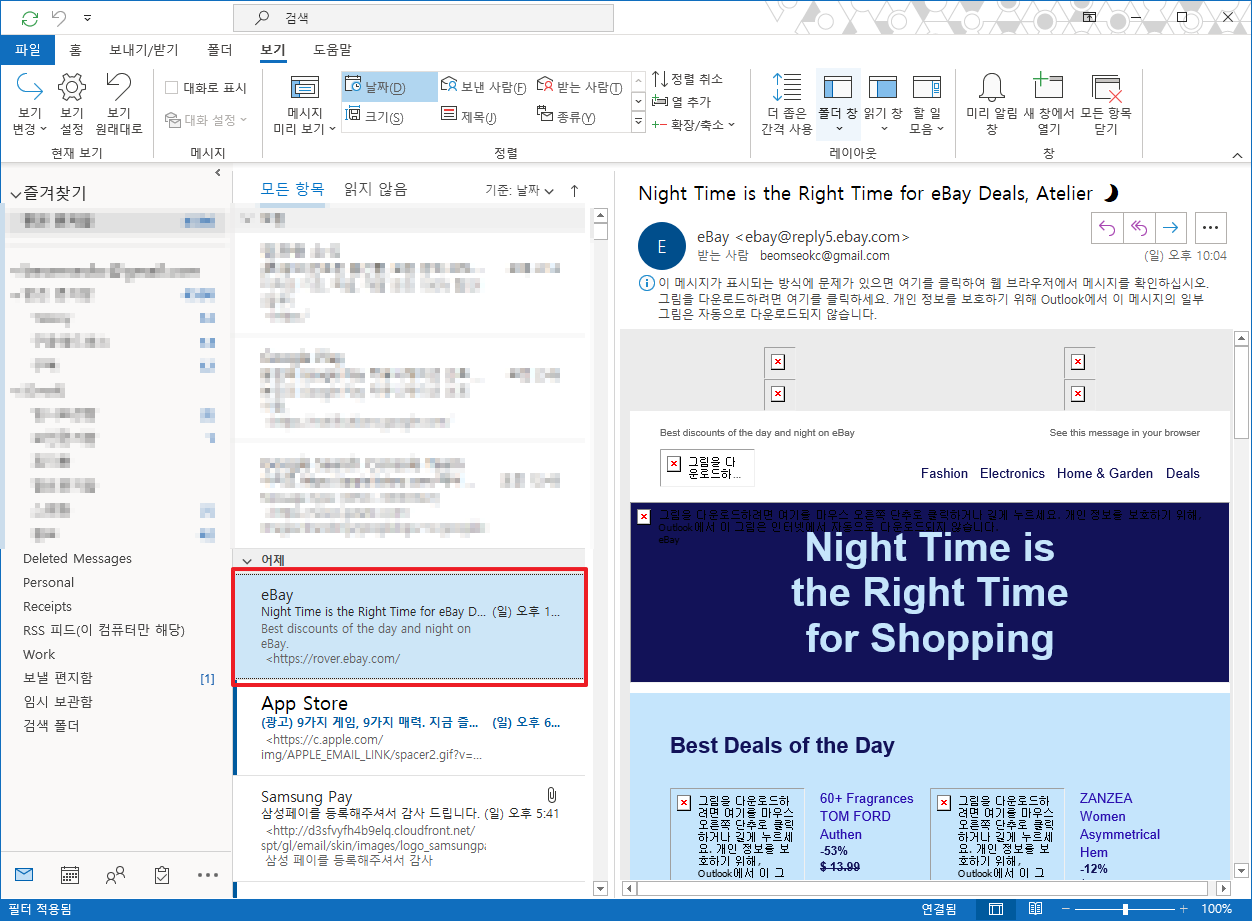Select the Receipts folder
This screenshot has height=921, width=1252.
point(47,607)
